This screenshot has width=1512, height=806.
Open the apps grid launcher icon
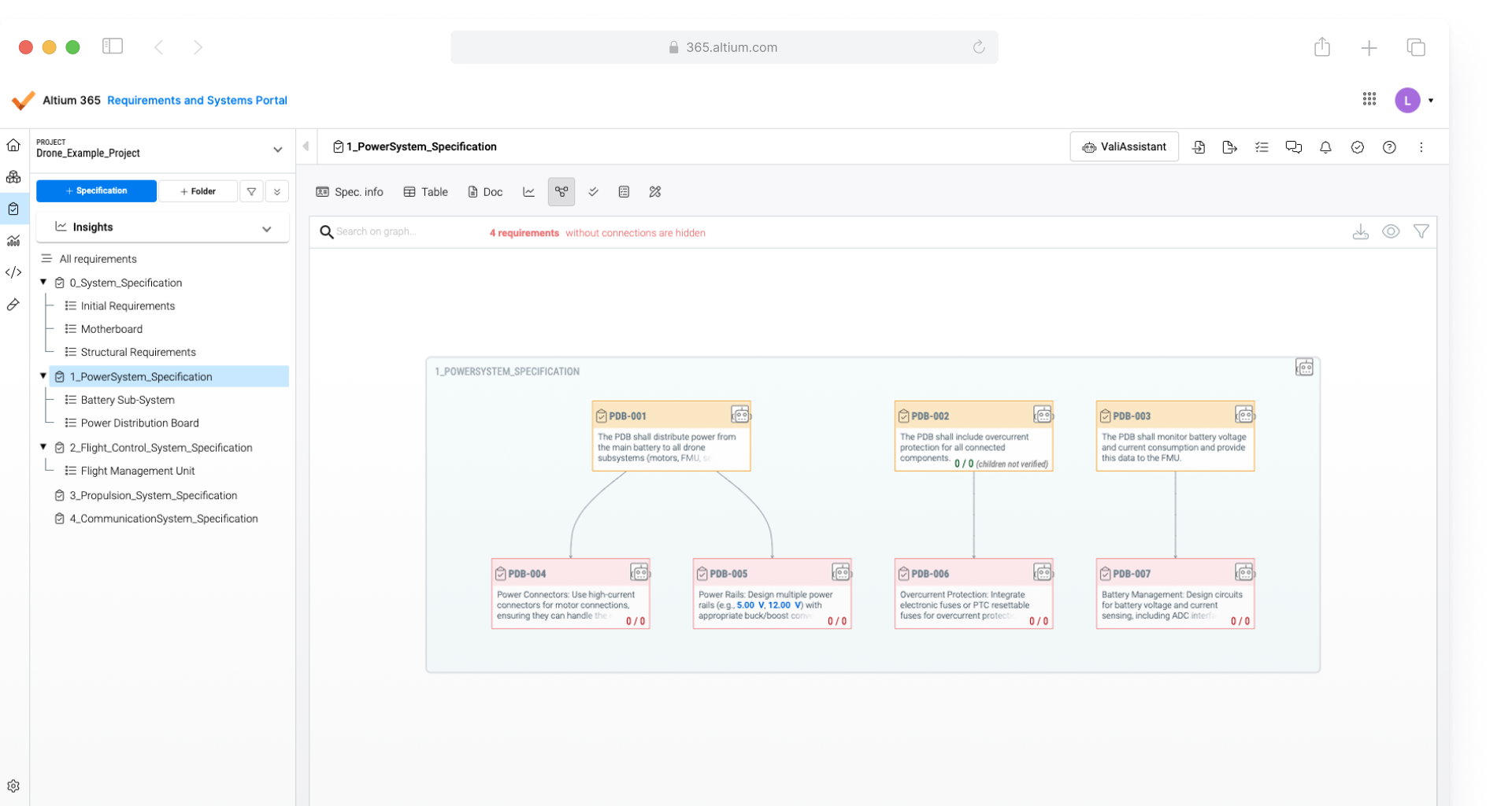pos(1369,99)
